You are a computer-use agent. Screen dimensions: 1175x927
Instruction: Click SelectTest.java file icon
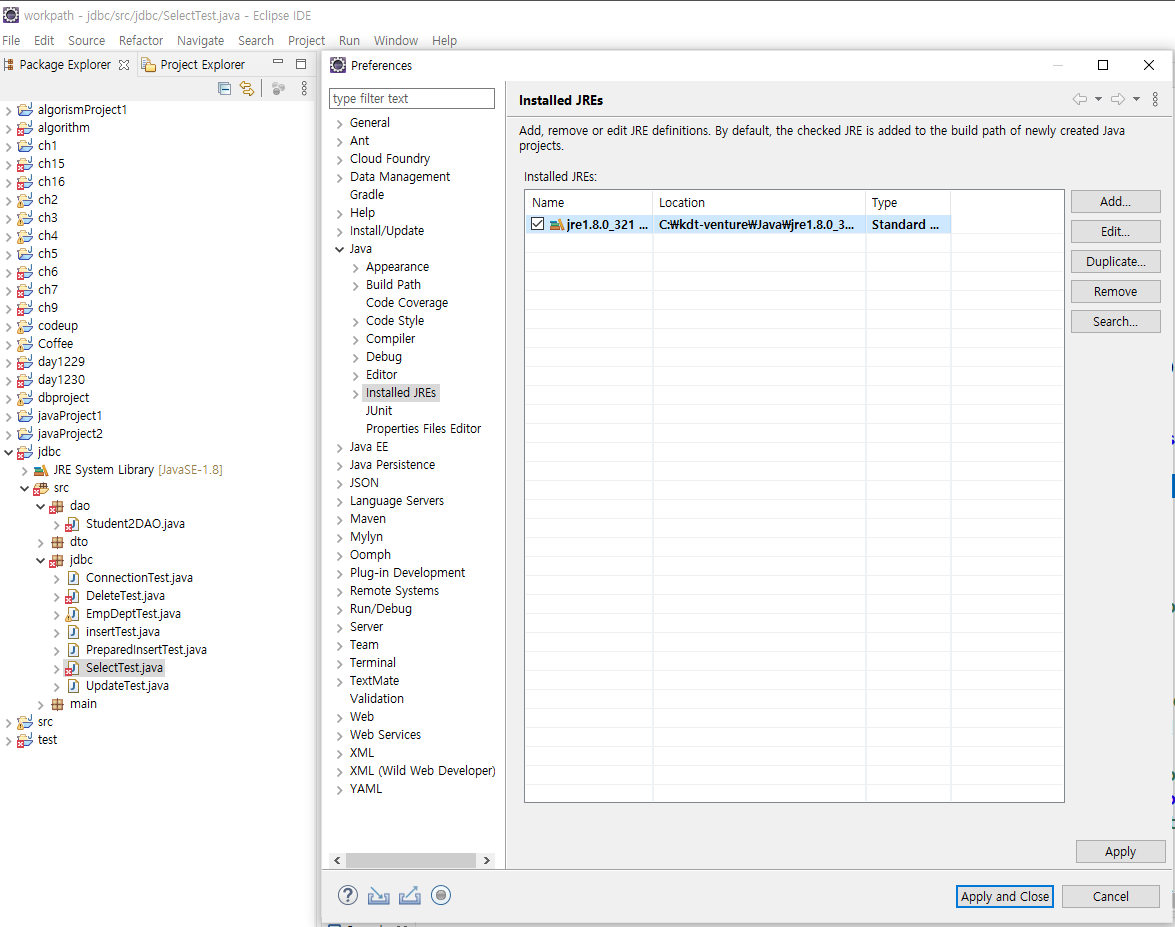point(72,668)
